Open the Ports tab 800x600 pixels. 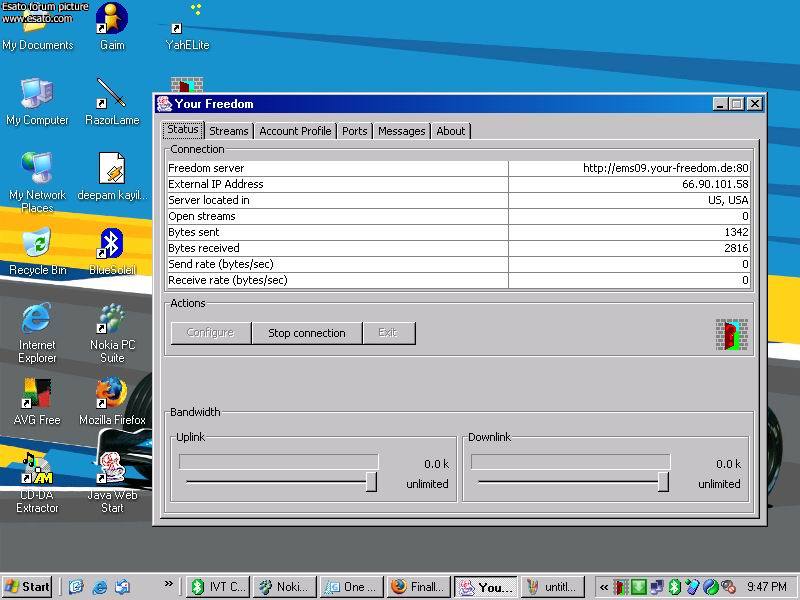pyautogui.click(x=355, y=131)
